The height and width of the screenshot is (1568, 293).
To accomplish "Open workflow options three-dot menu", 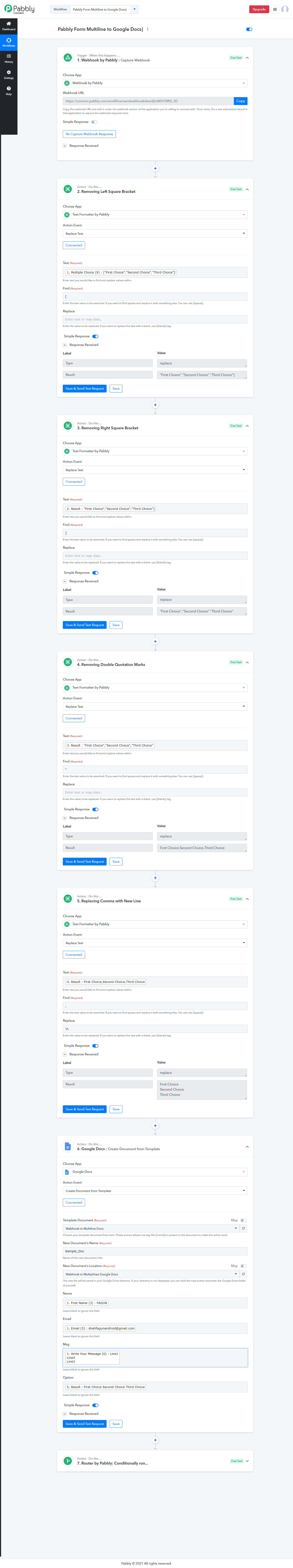I will click(x=147, y=29).
